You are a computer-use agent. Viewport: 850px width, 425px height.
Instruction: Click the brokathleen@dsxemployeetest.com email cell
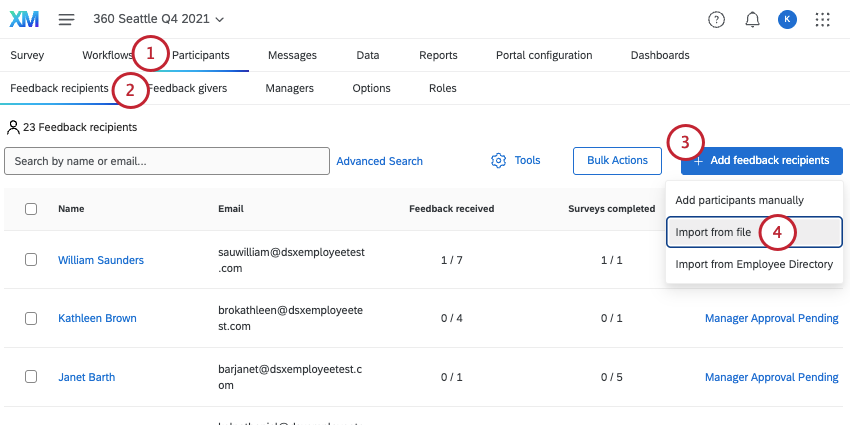290,318
